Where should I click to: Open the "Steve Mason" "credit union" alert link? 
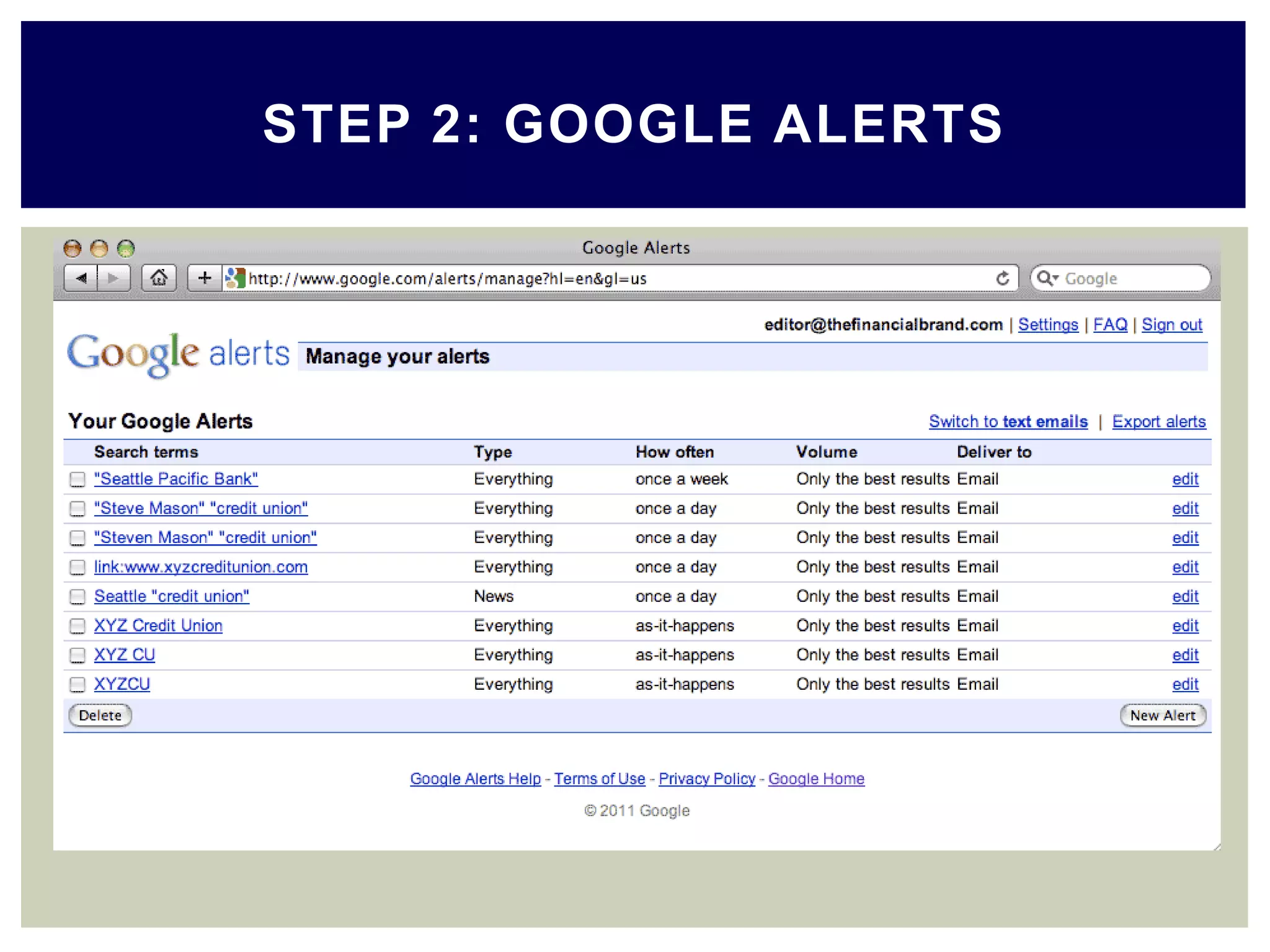coord(201,508)
